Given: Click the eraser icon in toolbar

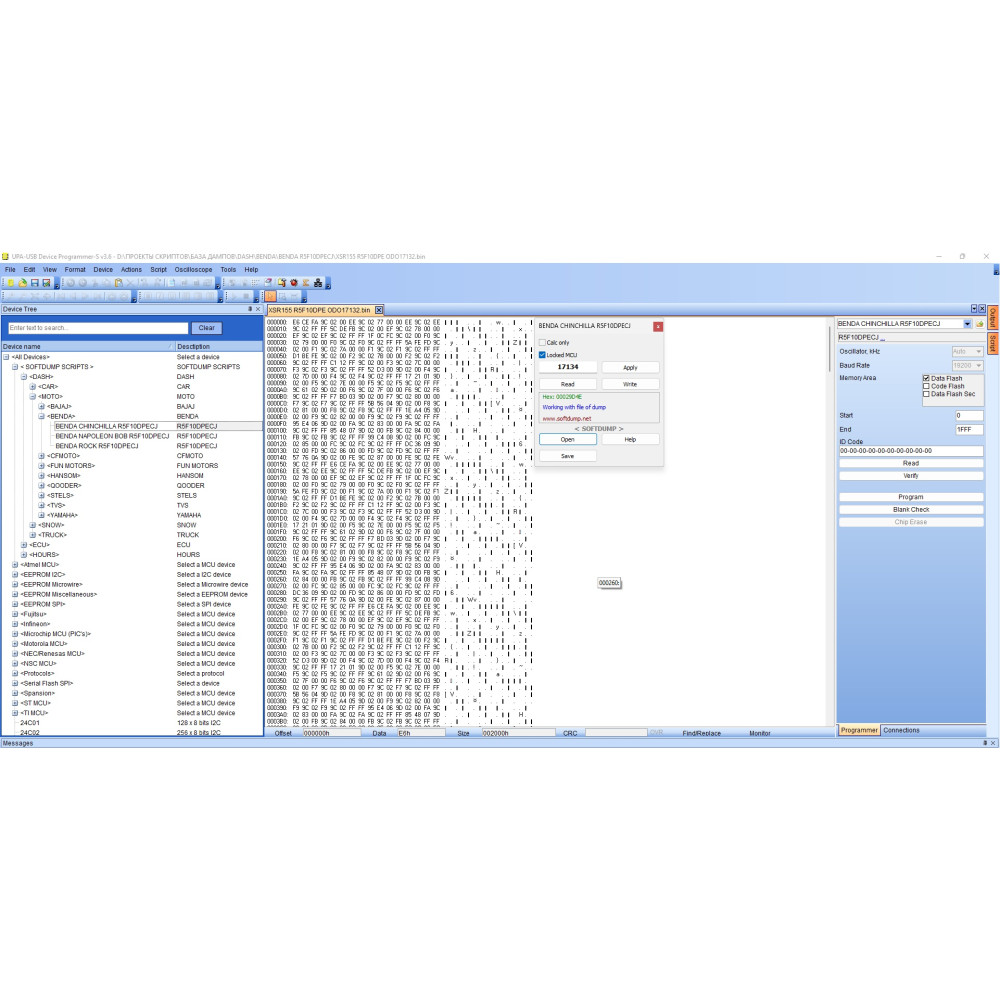Looking at the screenshot, I should tap(268, 283).
